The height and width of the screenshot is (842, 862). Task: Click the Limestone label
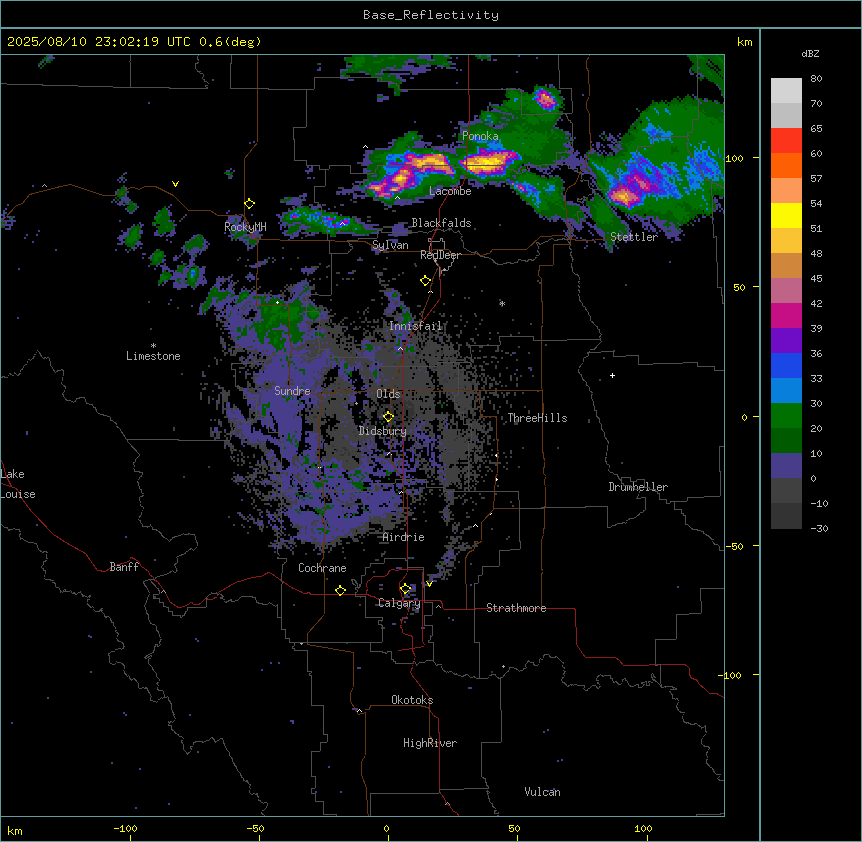[x=153, y=356]
